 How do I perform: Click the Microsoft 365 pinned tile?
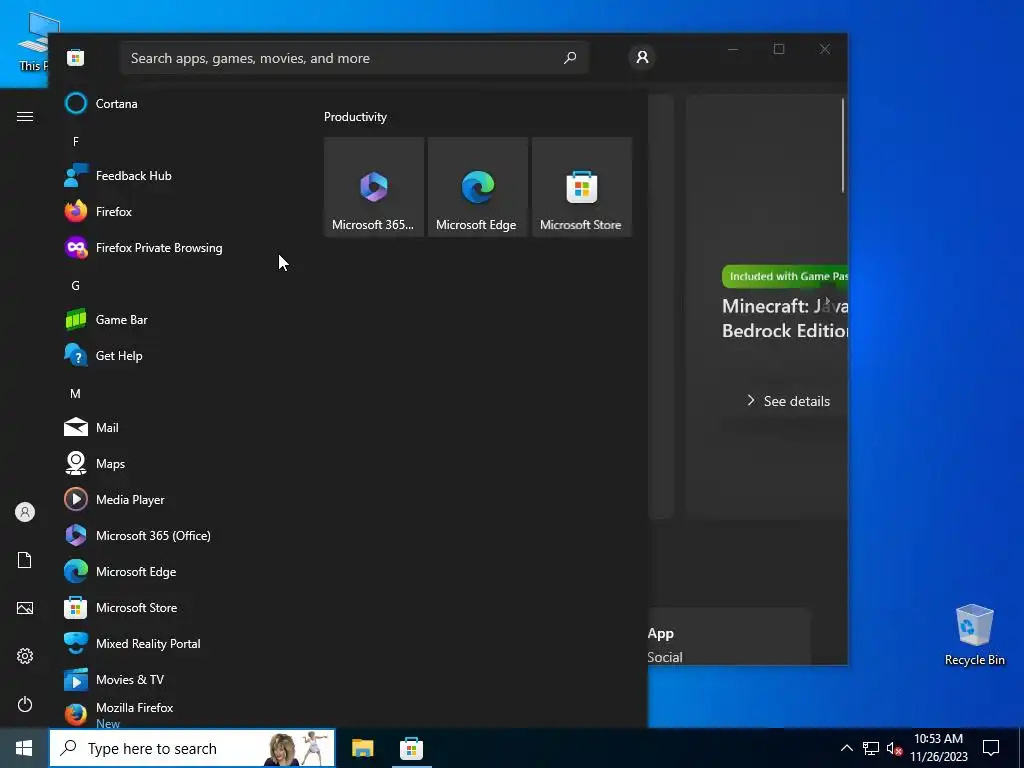click(x=374, y=187)
